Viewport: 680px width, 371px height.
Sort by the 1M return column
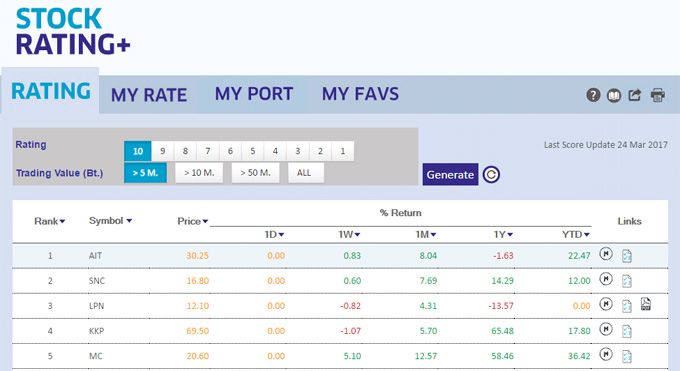click(426, 234)
